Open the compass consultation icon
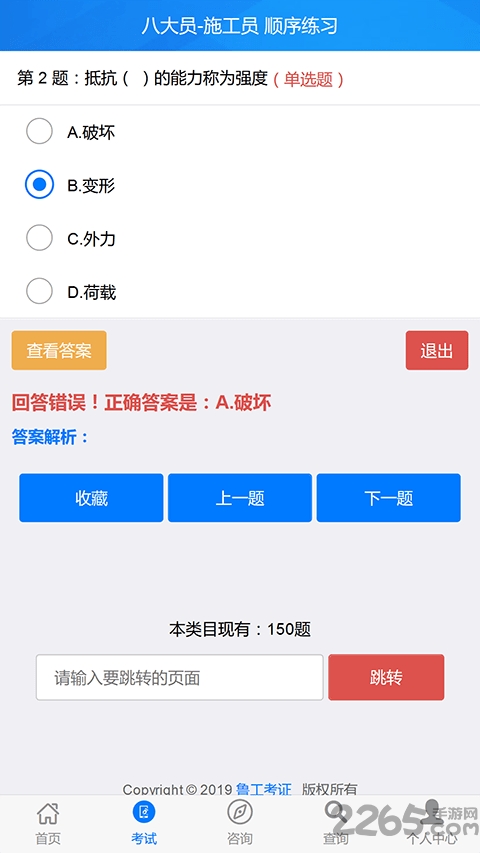 coord(239,813)
